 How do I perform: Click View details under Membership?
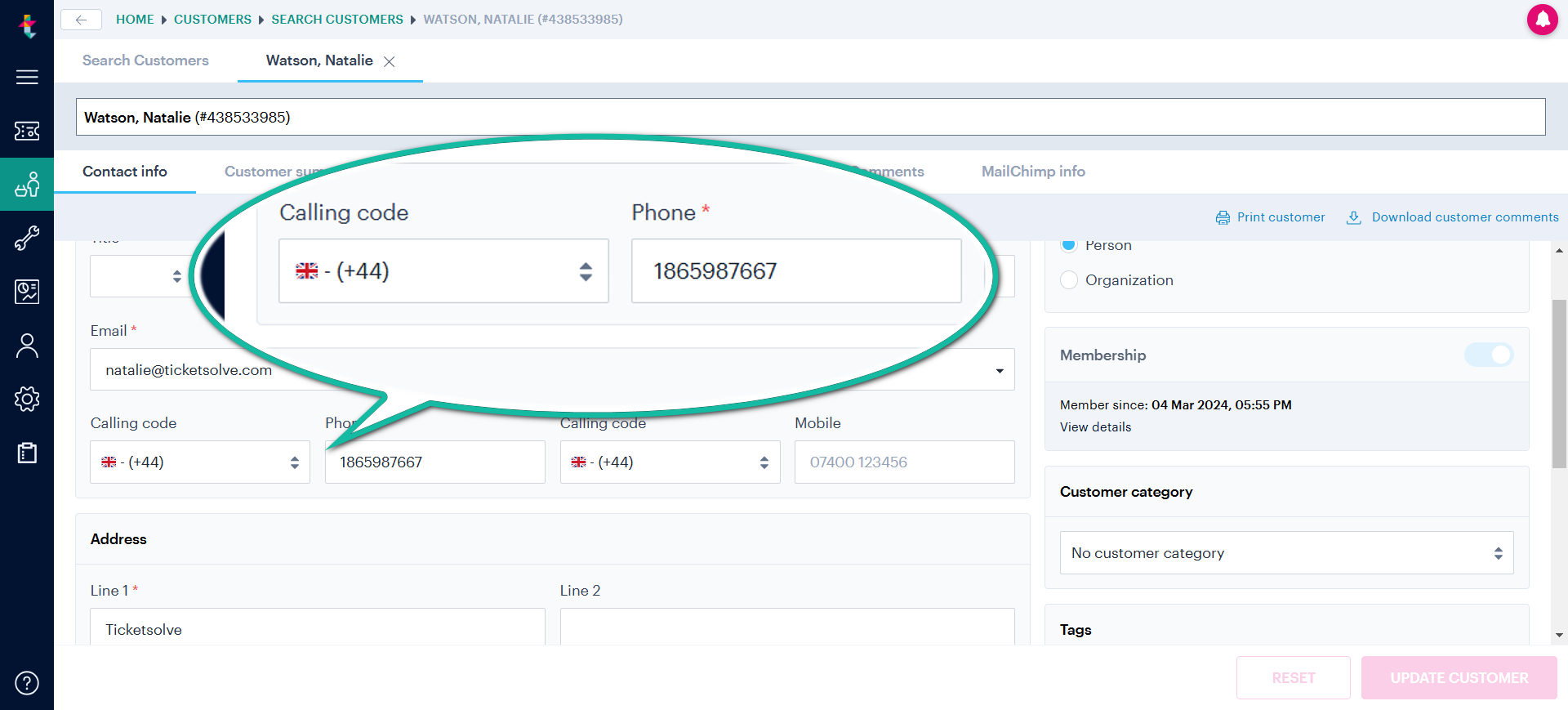pyautogui.click(x=1095, y=427)
